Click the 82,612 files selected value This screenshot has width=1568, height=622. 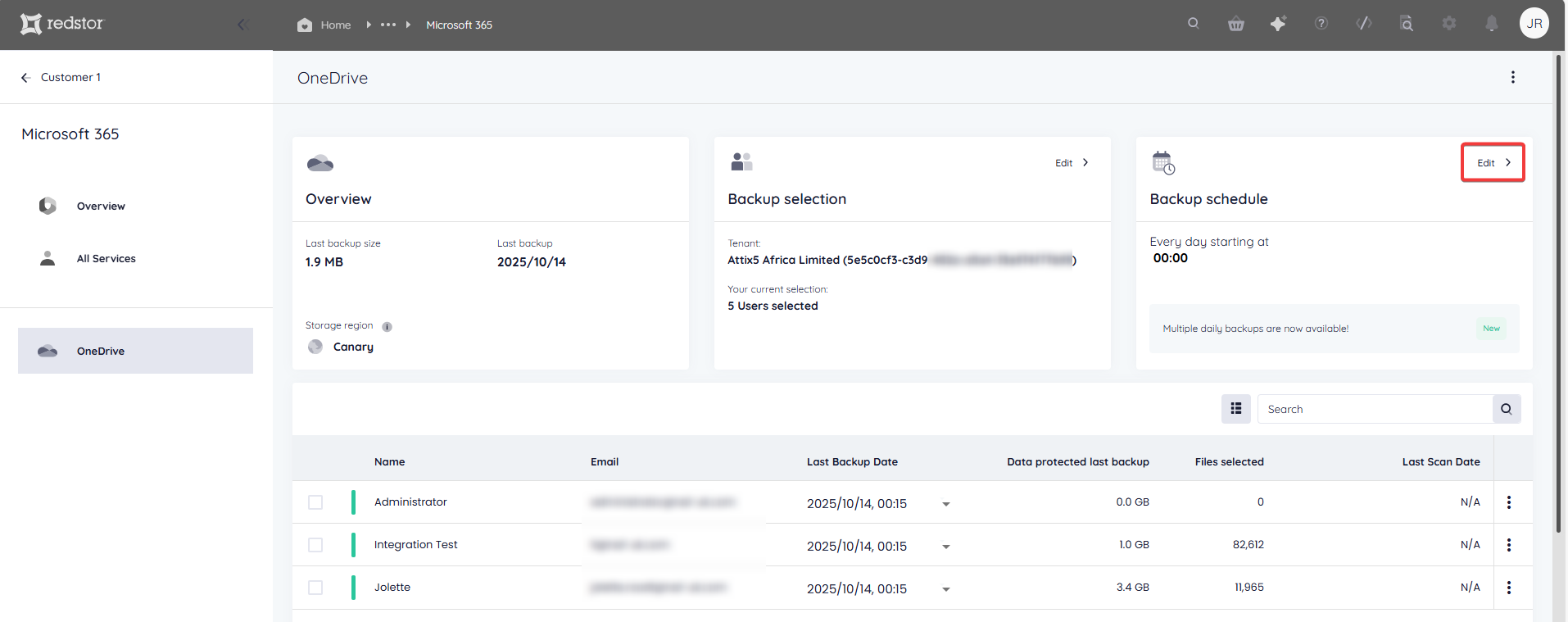click(x=1248, y=544)
